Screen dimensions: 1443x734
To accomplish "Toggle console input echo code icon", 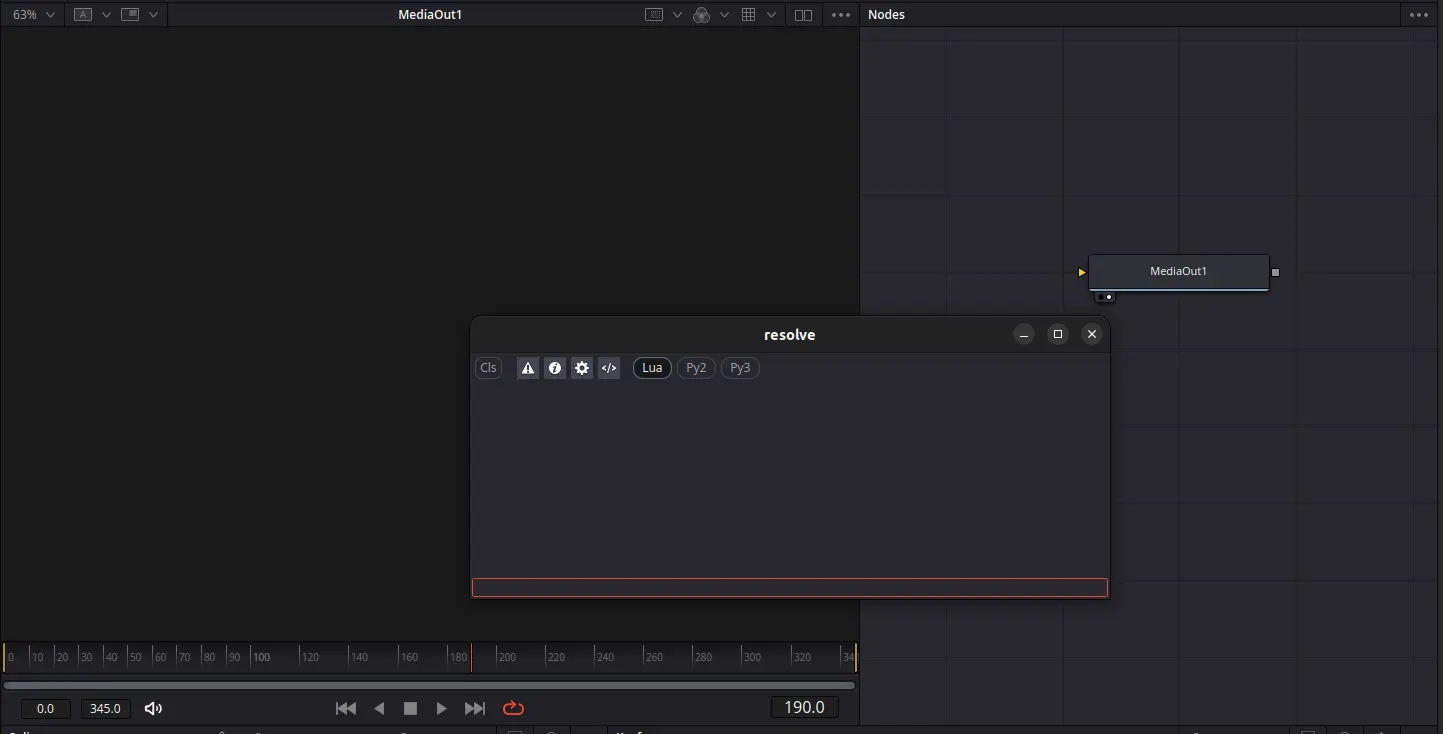I will click(609, 368).
